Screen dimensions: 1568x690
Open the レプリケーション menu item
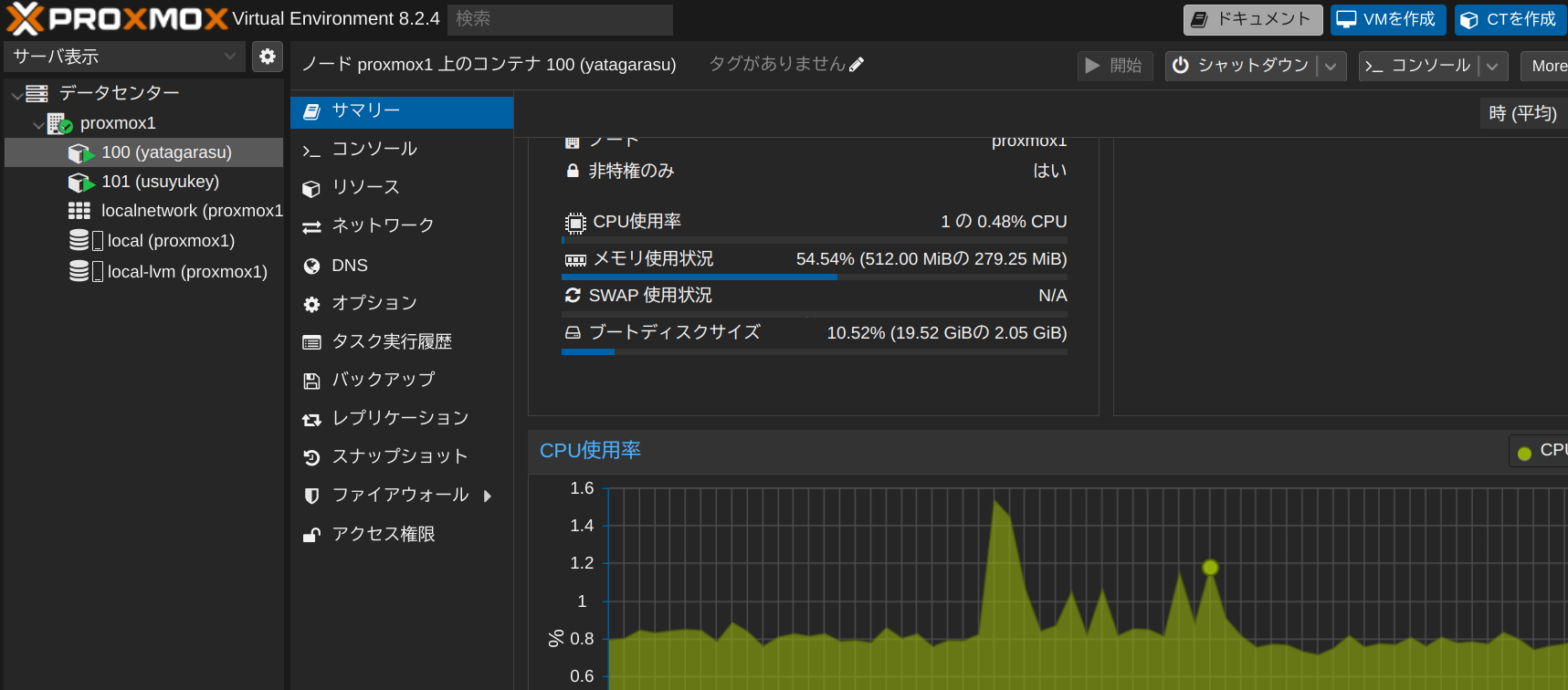coord(402,418)
